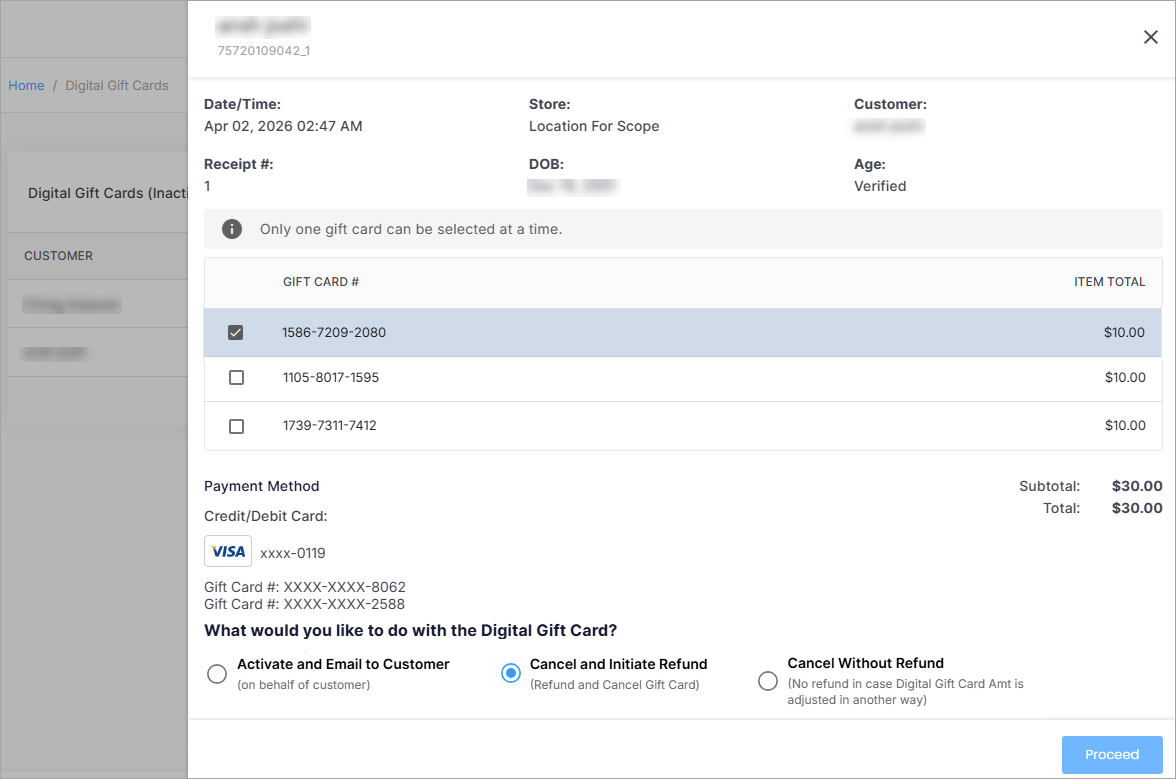Select Cancel and Initiate Refund radio
This screenshot has height=779, width=1176.
[x=511, y=674]
